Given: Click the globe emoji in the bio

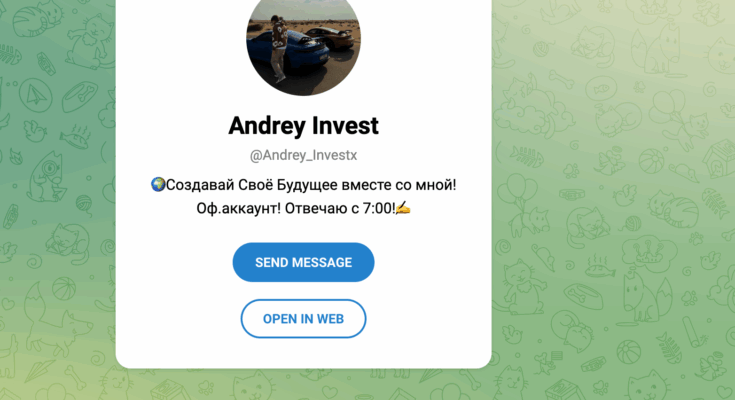Looking at the screenshot, I should coord(158,184).
